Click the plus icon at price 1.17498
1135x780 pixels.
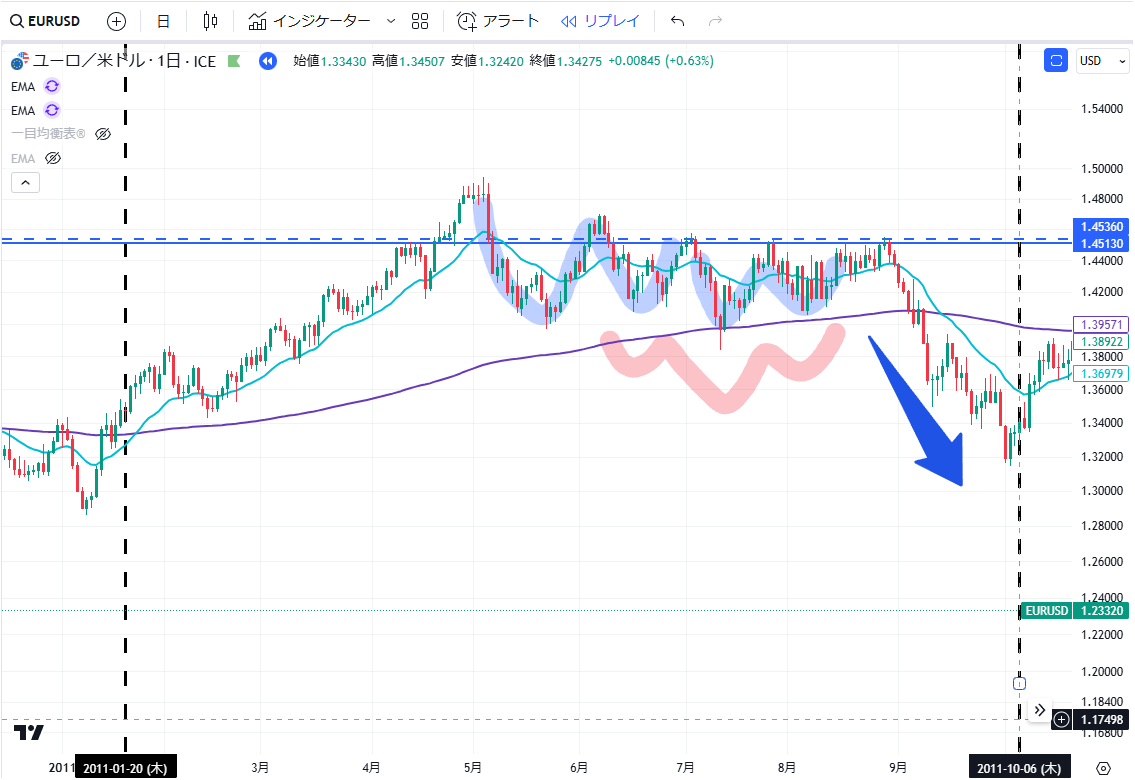point(1061,719)
